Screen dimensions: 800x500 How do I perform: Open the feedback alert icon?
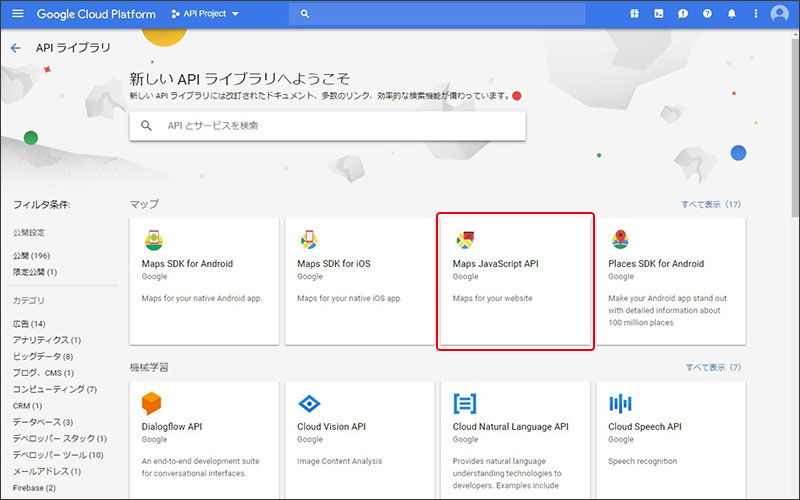pyautogui.click(x=683, y=14)
